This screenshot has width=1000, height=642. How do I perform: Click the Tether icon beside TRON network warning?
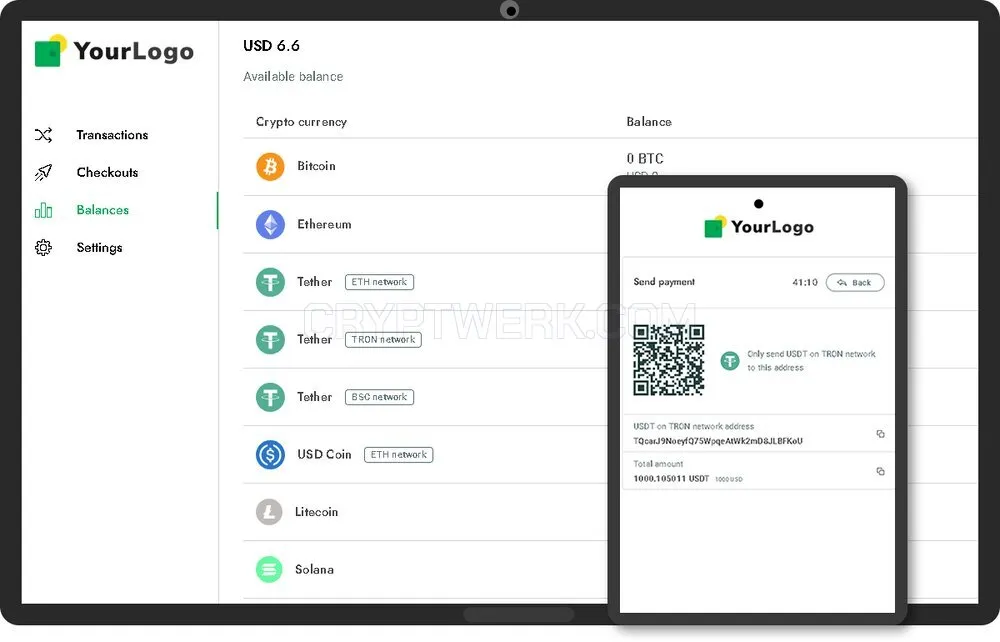click(730, 361)
